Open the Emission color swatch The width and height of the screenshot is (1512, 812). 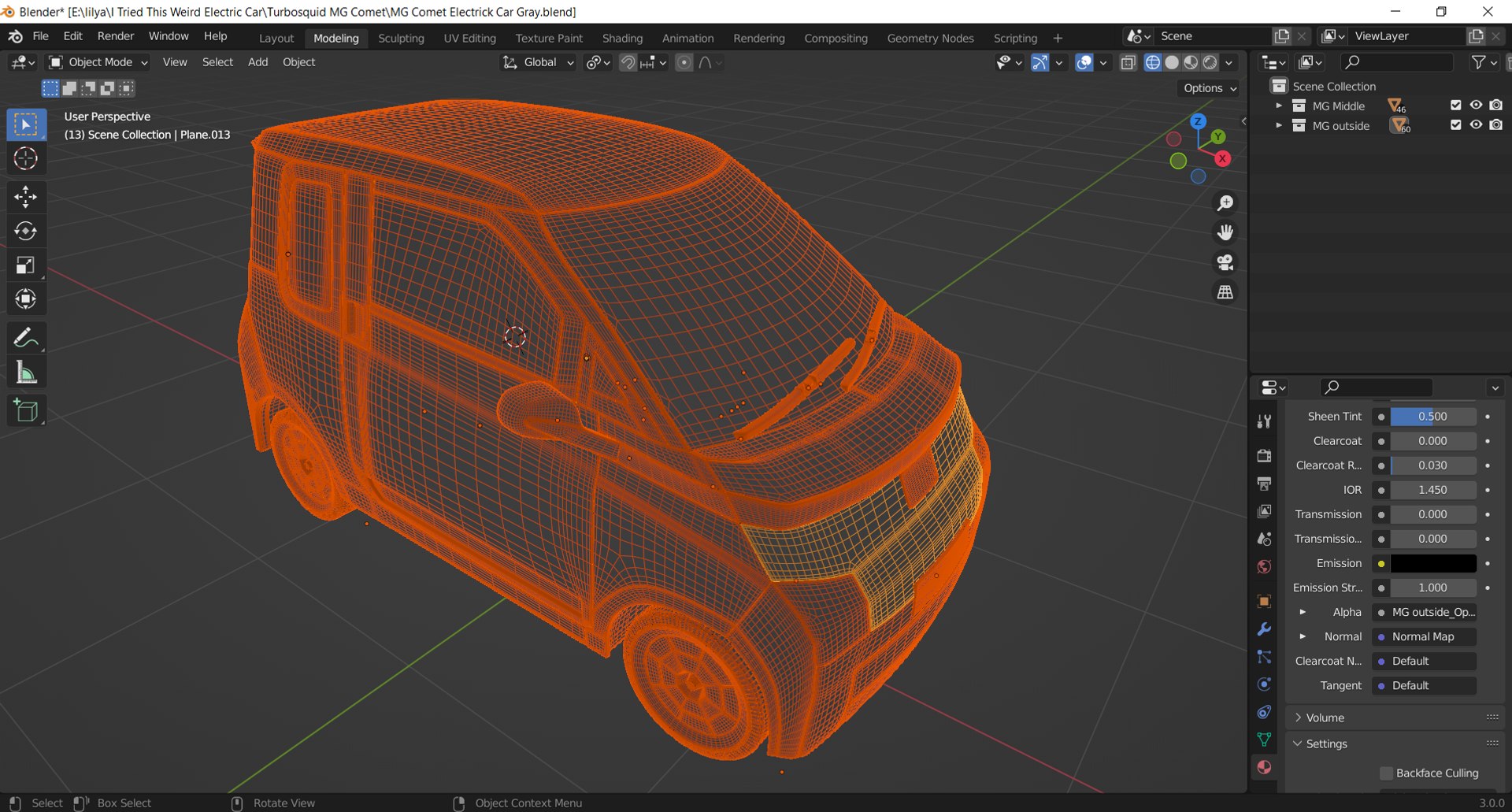click(1432, 563)
